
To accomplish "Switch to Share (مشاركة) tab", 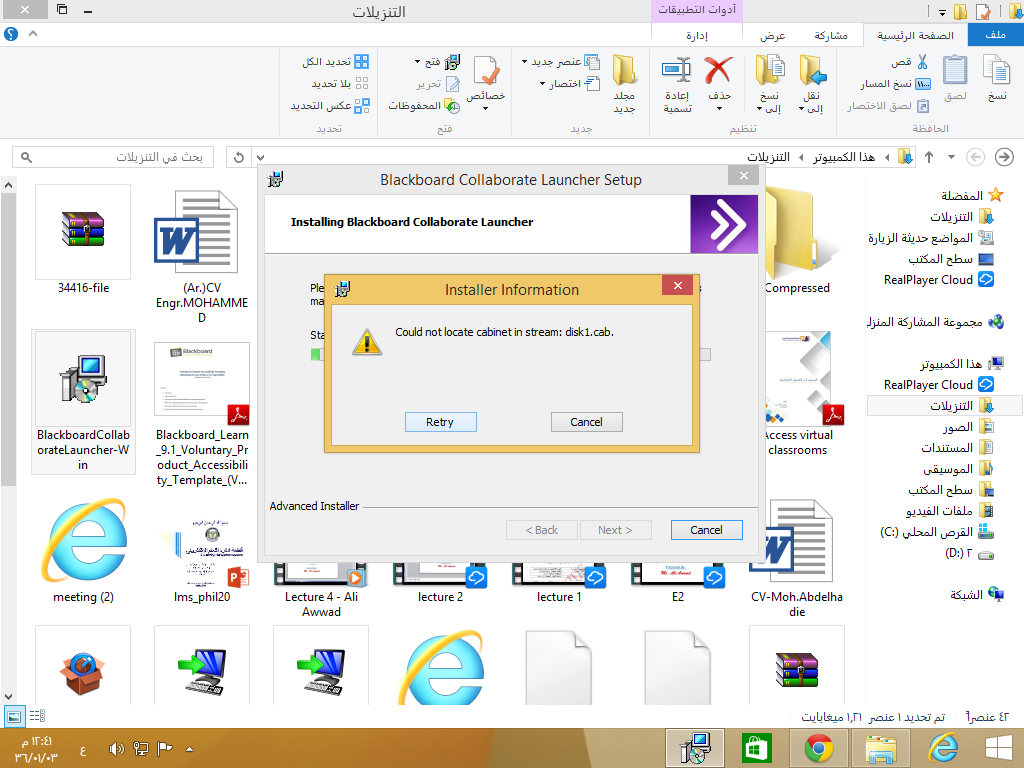I will click(831, 35).
